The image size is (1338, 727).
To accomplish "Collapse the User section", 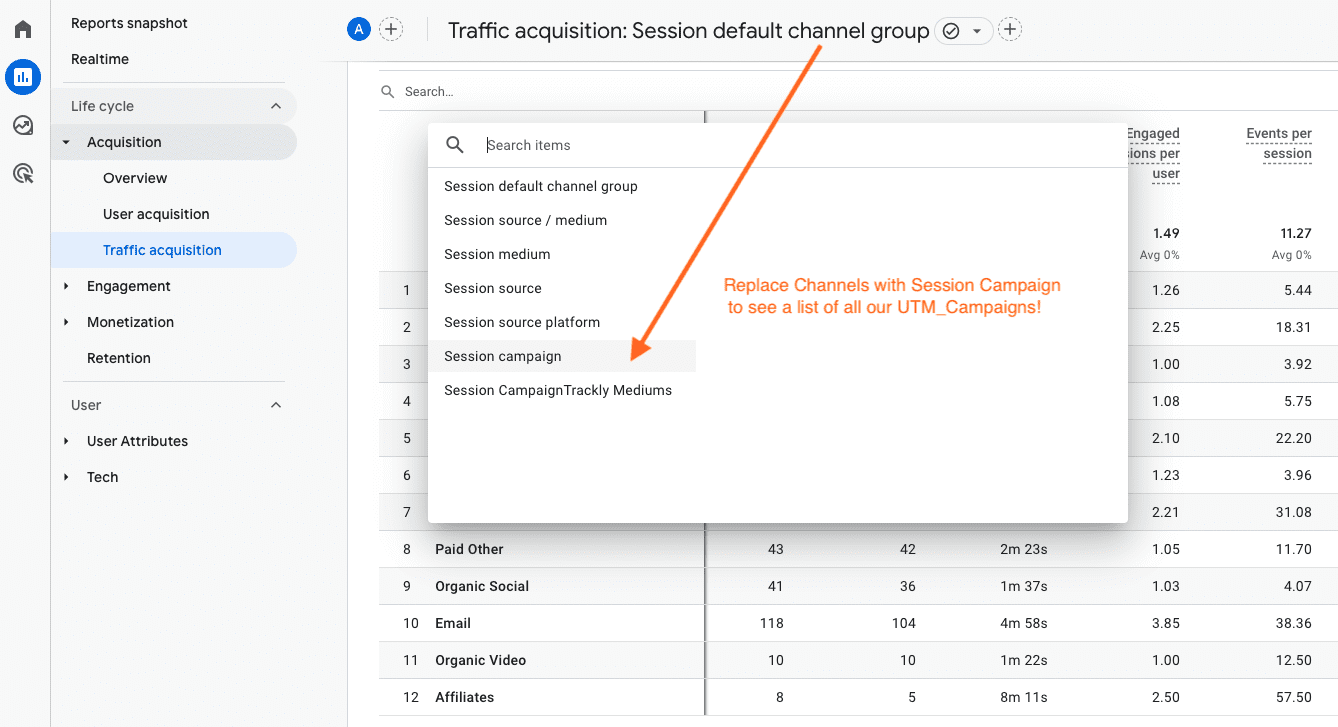I will (276, 405).
